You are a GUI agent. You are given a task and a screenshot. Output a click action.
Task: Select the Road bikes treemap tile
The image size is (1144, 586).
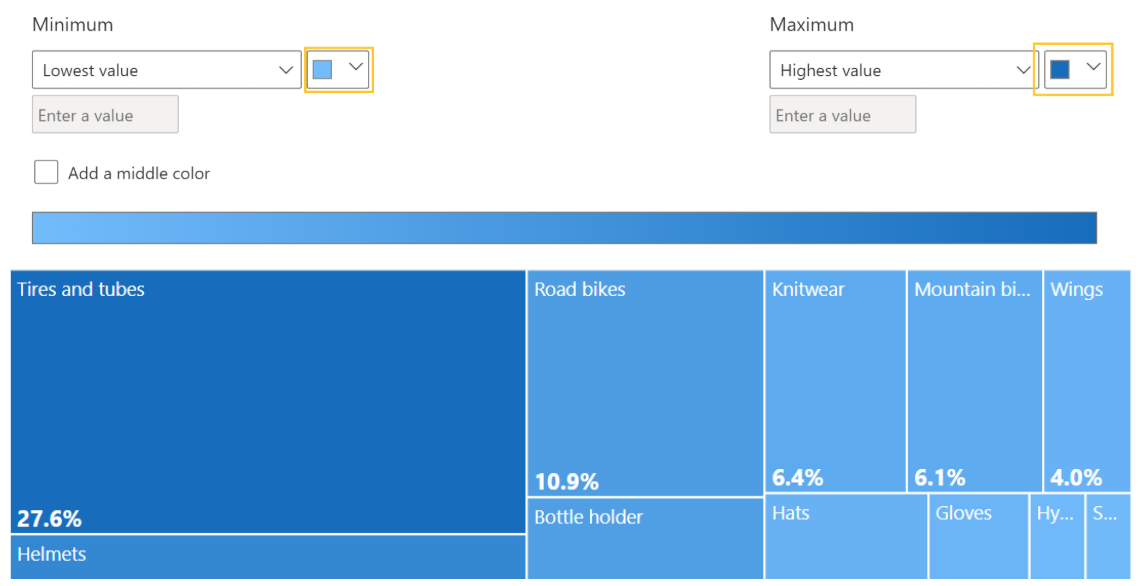pyautogui.click(x=645, y=380)
